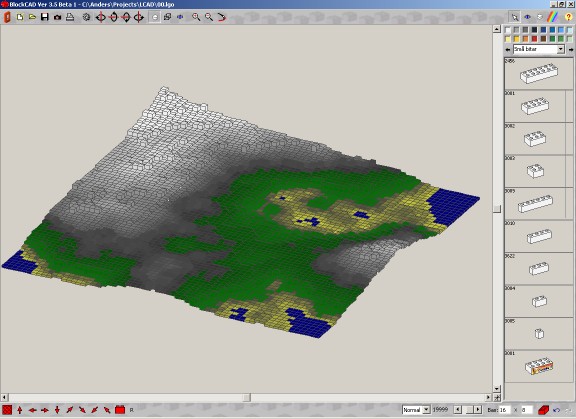
Task: Pick the black color swatch
Action: [534, 30]
